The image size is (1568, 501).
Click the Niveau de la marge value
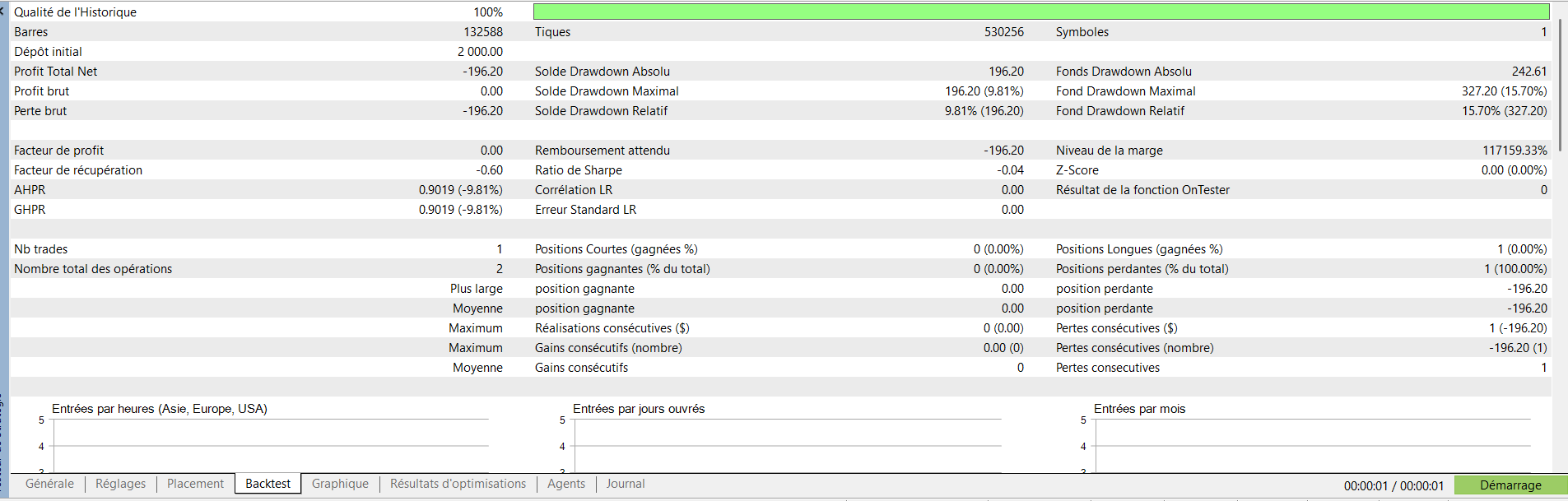(x=1514, y=151)
